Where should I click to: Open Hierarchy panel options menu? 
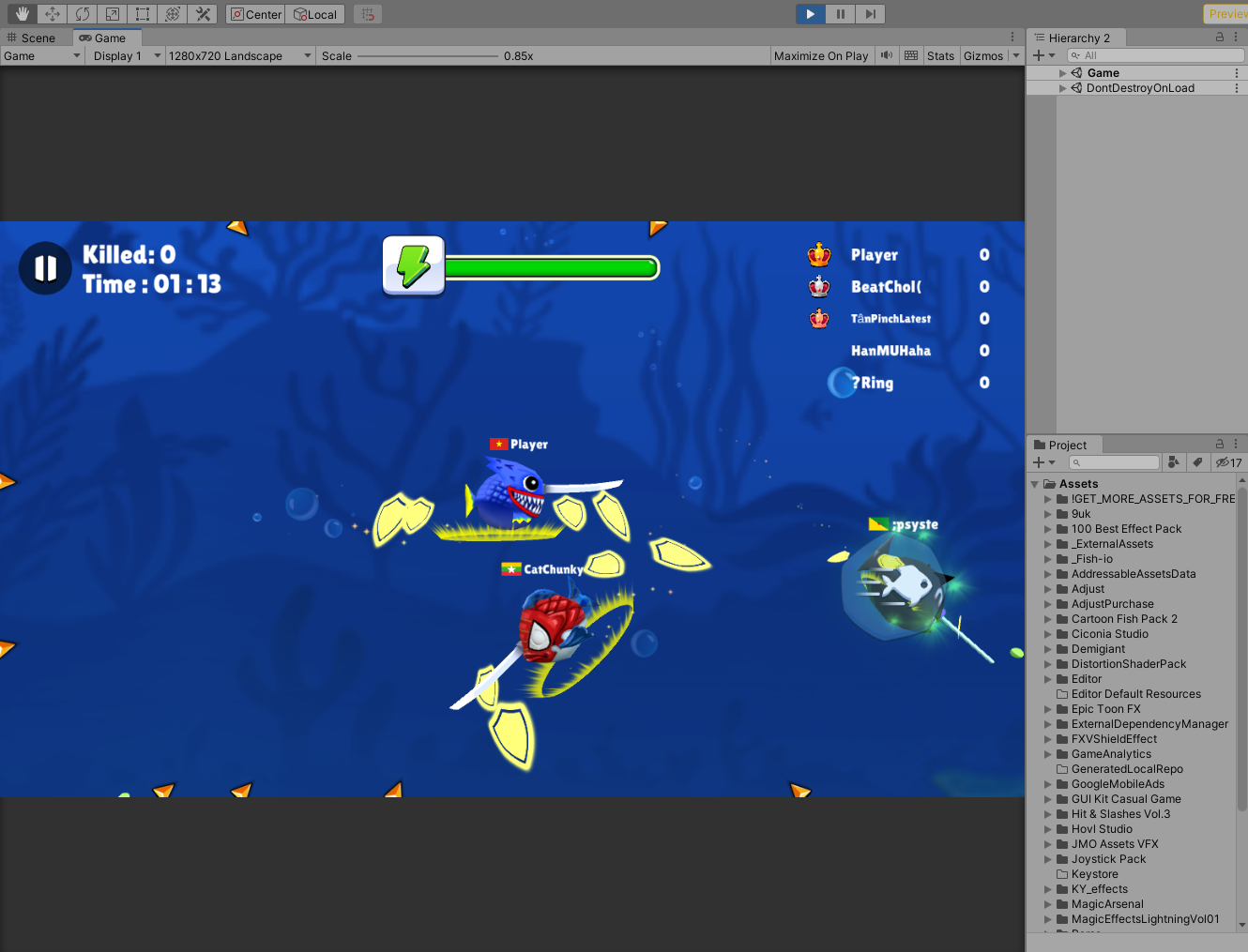(x=1236, y=38)
